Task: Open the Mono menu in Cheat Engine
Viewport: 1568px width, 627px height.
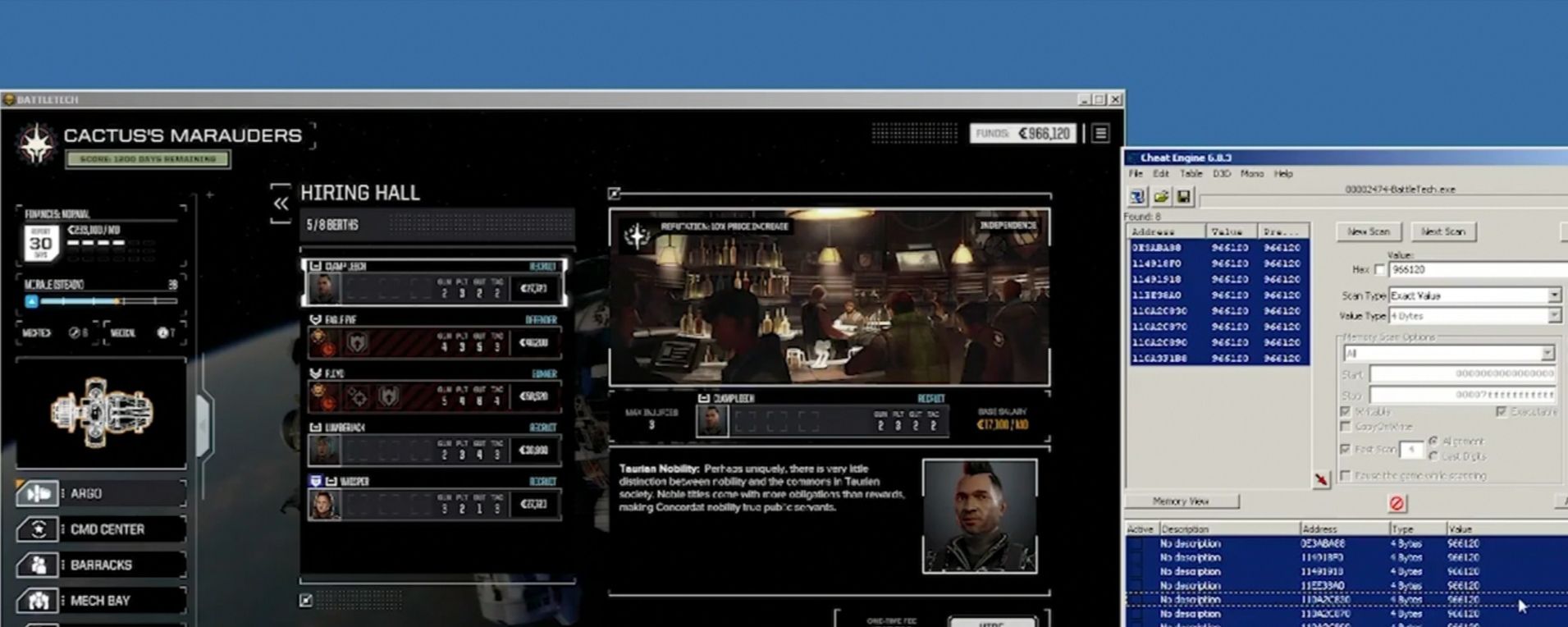Action: (x=1252, y=174)
